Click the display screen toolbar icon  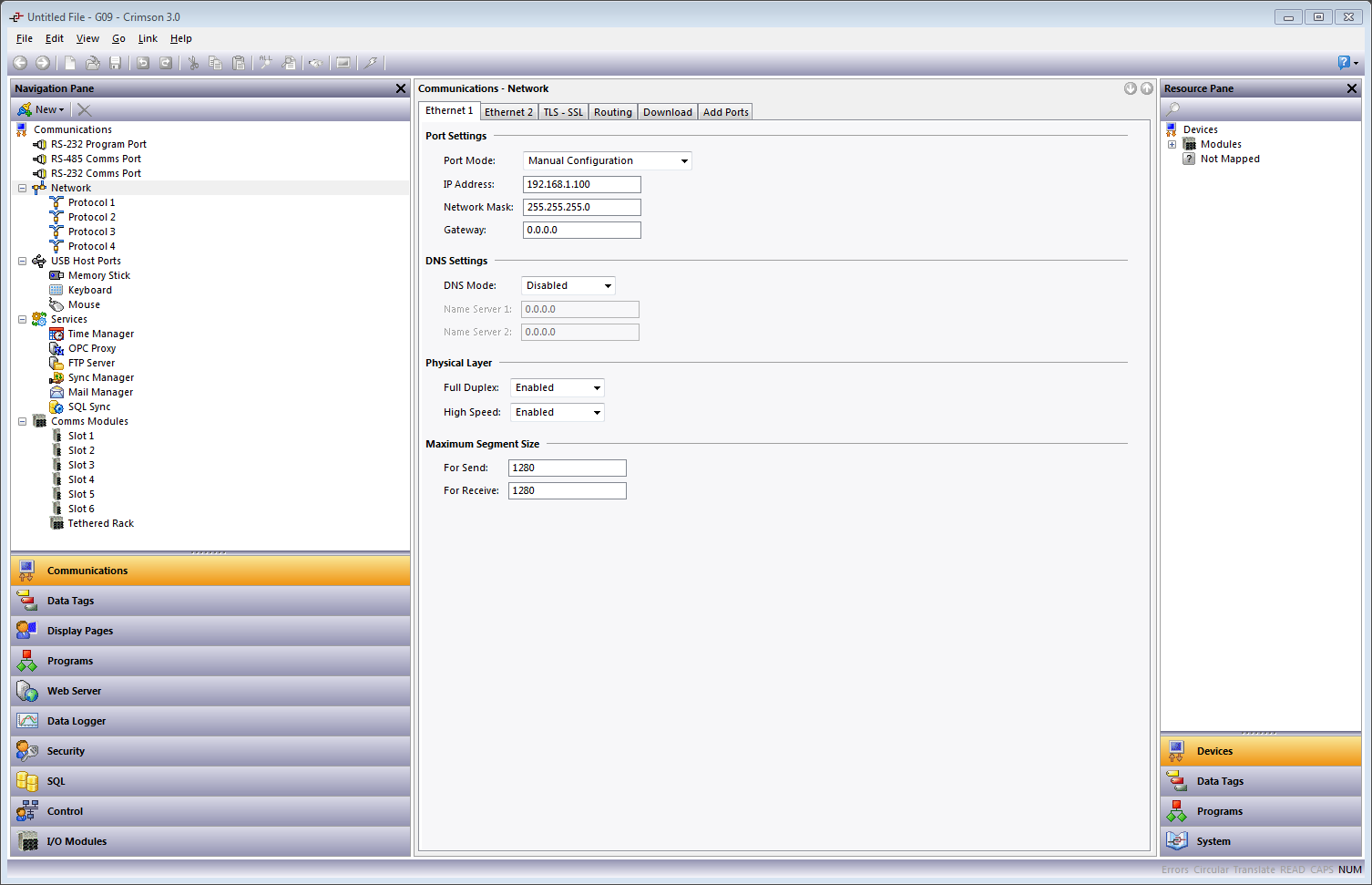tap(343, 63)
